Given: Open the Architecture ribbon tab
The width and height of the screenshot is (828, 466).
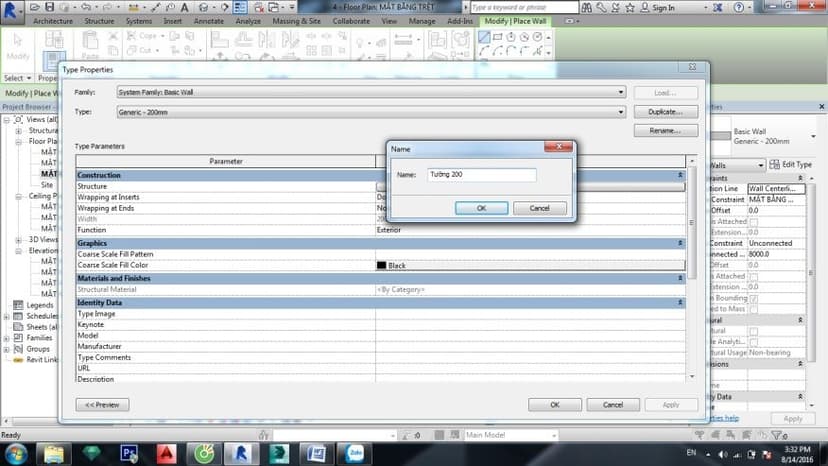Looking at the screenshot, I should pos(53,21).
